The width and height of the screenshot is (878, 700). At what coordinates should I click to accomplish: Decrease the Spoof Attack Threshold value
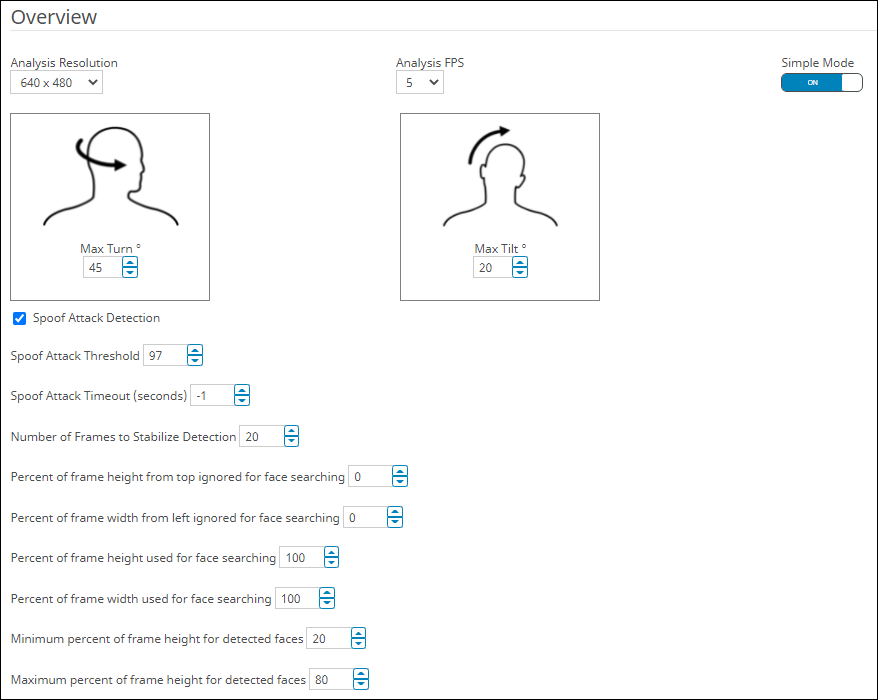coord(195,361)
